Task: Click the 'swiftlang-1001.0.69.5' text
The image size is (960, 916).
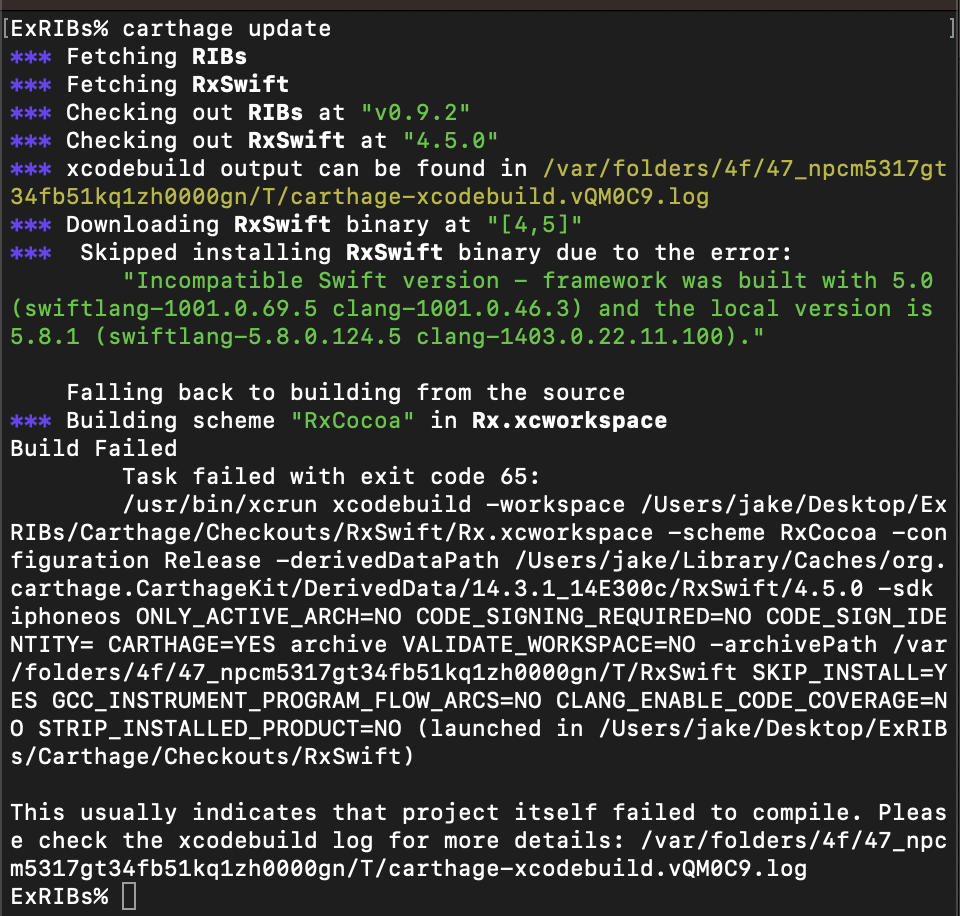Action: tap(171, 309)
